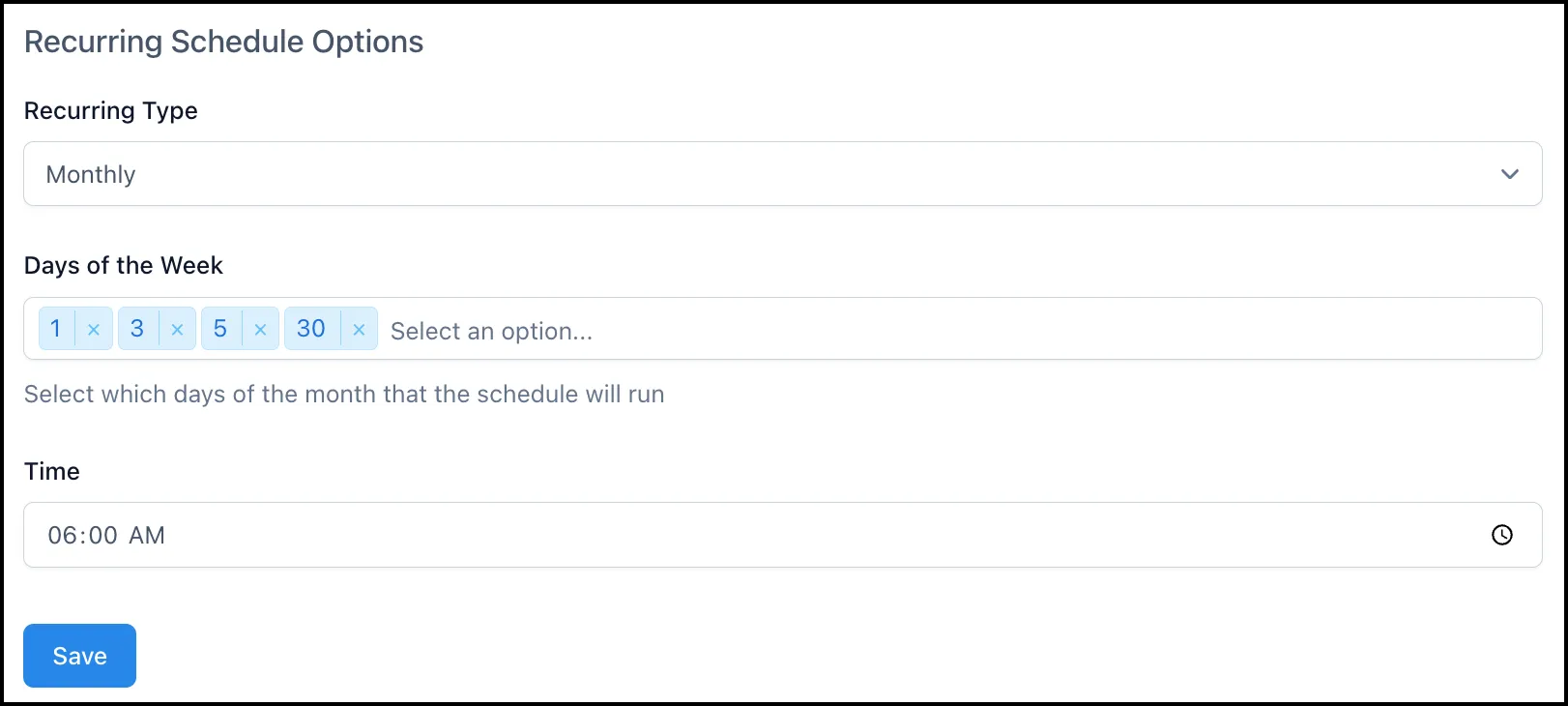Click the selected day 30 tag label
This screenshot has height=706, width=1568.
[311, 329]
